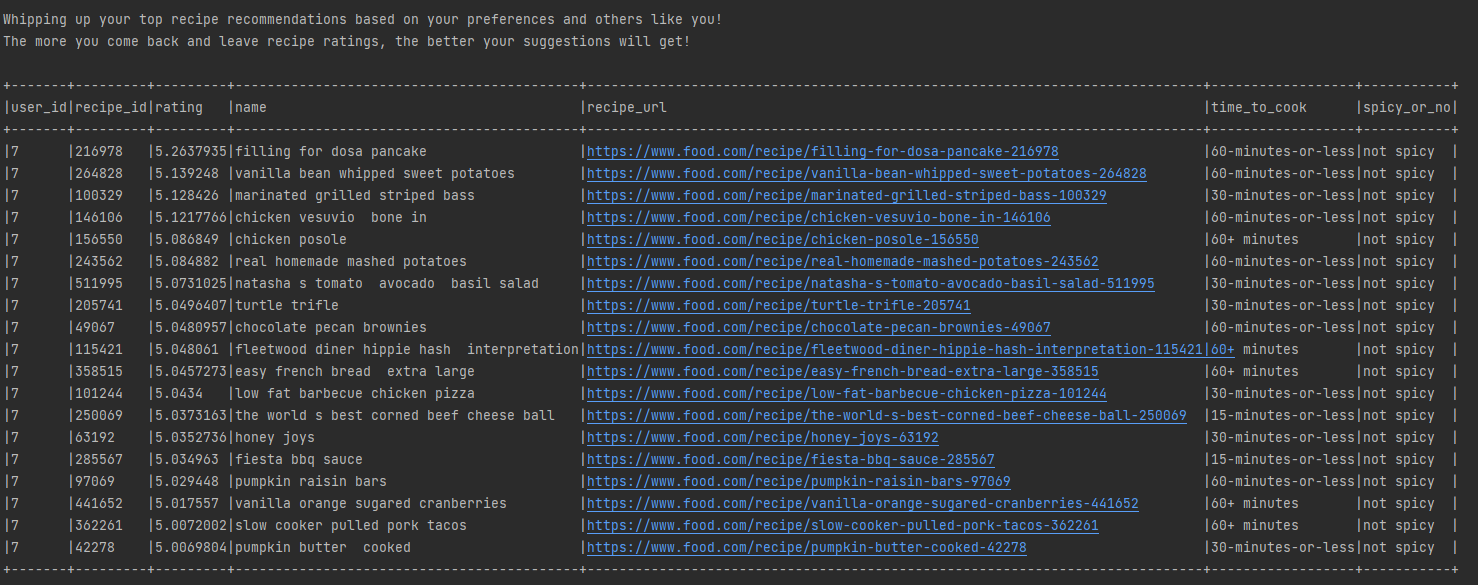Image resolution: width=1478 pixels, height=585 pixels.
Task: Open the slow cooker pulled pork tacos link
Action: (842, 526)
